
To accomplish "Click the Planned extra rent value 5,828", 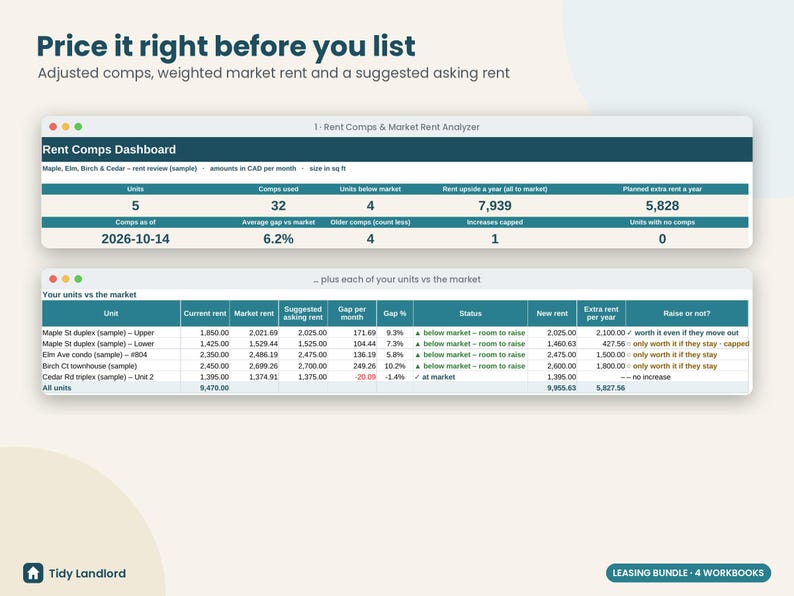I will coord(662,206).
